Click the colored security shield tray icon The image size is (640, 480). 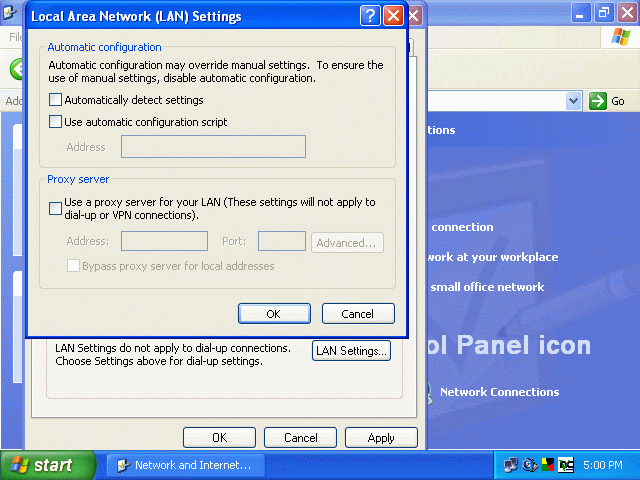point(548,465)
